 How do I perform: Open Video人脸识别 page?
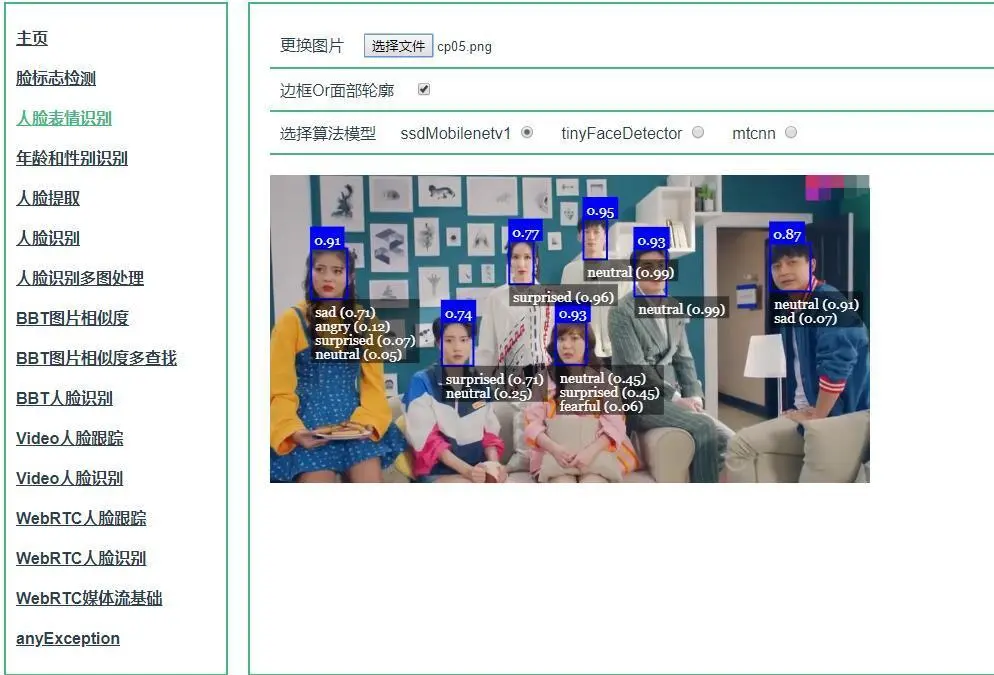pyautogui.click(x=68, y=478)
